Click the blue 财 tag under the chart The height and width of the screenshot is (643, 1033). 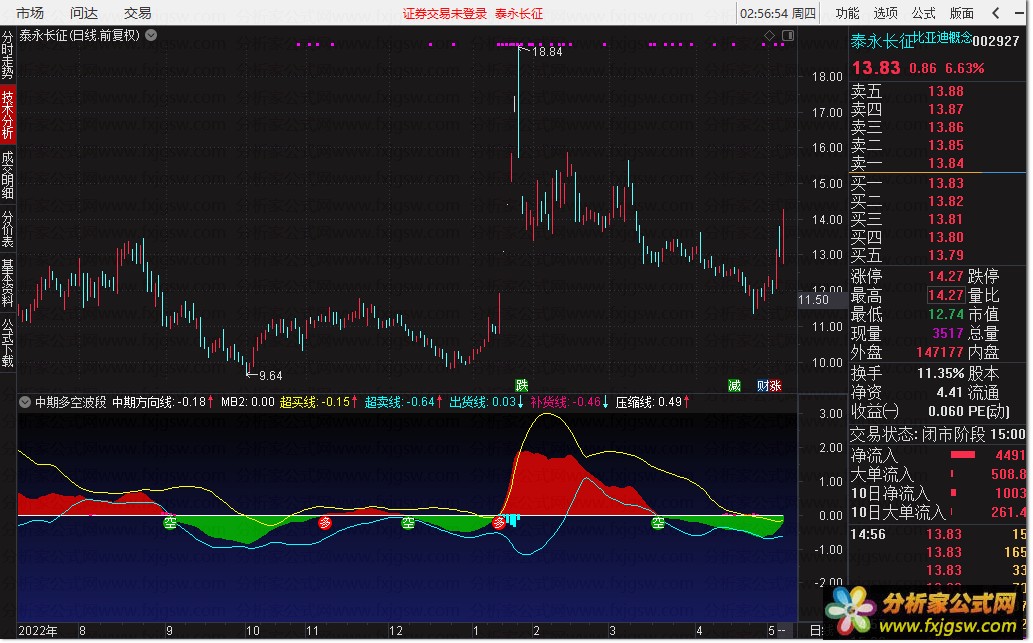click(763, 385)
